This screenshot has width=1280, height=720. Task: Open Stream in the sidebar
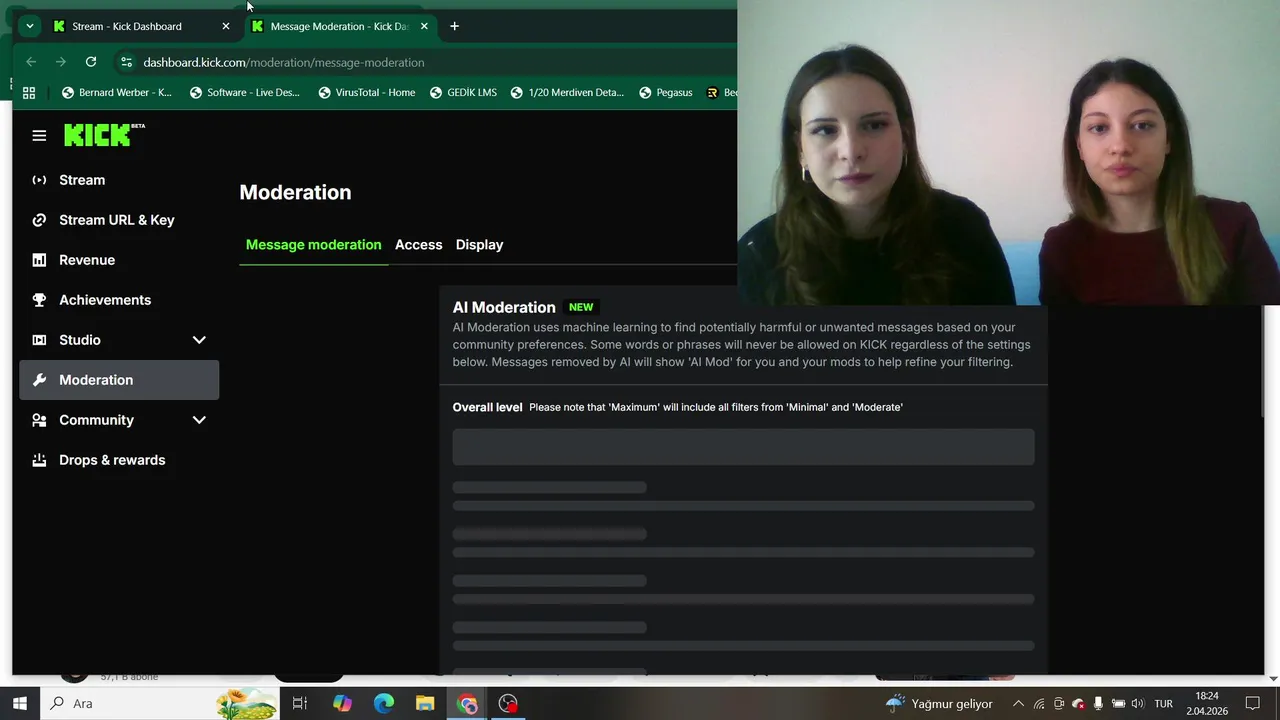pos(82,180)
